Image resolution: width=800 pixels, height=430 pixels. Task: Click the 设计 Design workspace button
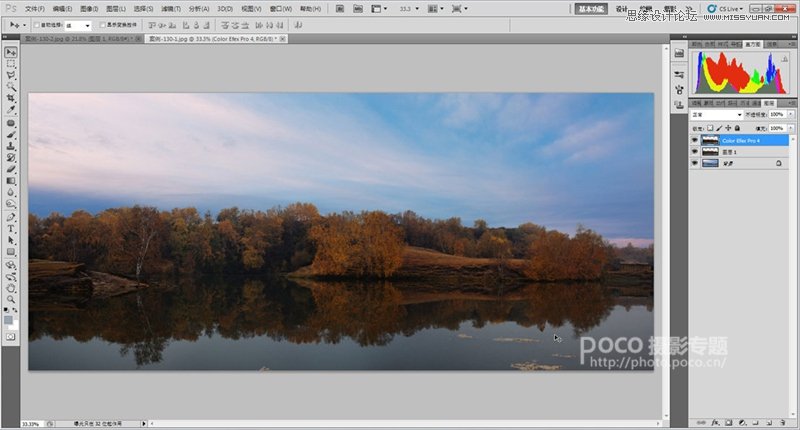(x=621, y=9)
